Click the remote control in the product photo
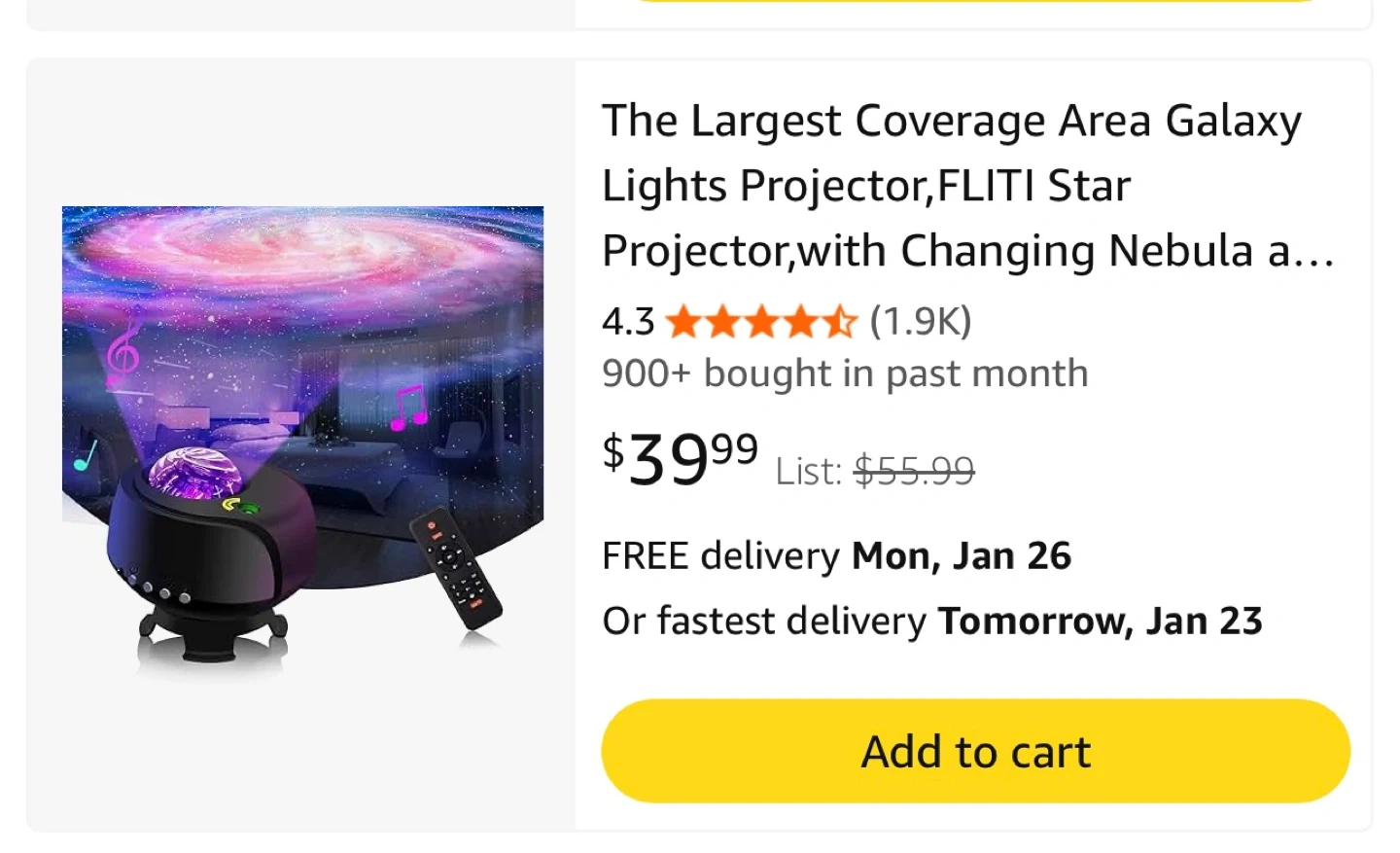The image size is (1400, 853). tap(456, 567)
